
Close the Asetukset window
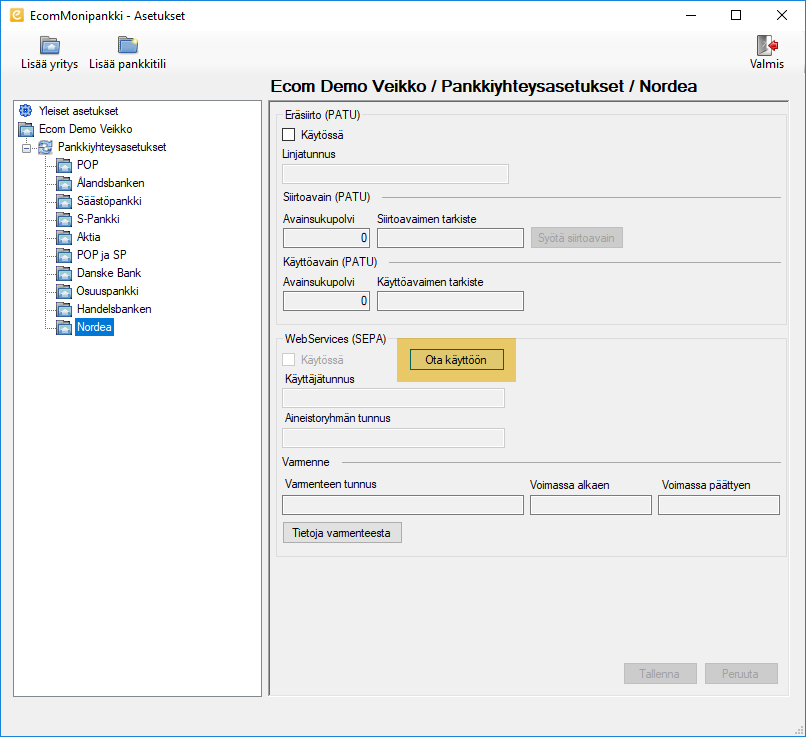tap(782, 15)
